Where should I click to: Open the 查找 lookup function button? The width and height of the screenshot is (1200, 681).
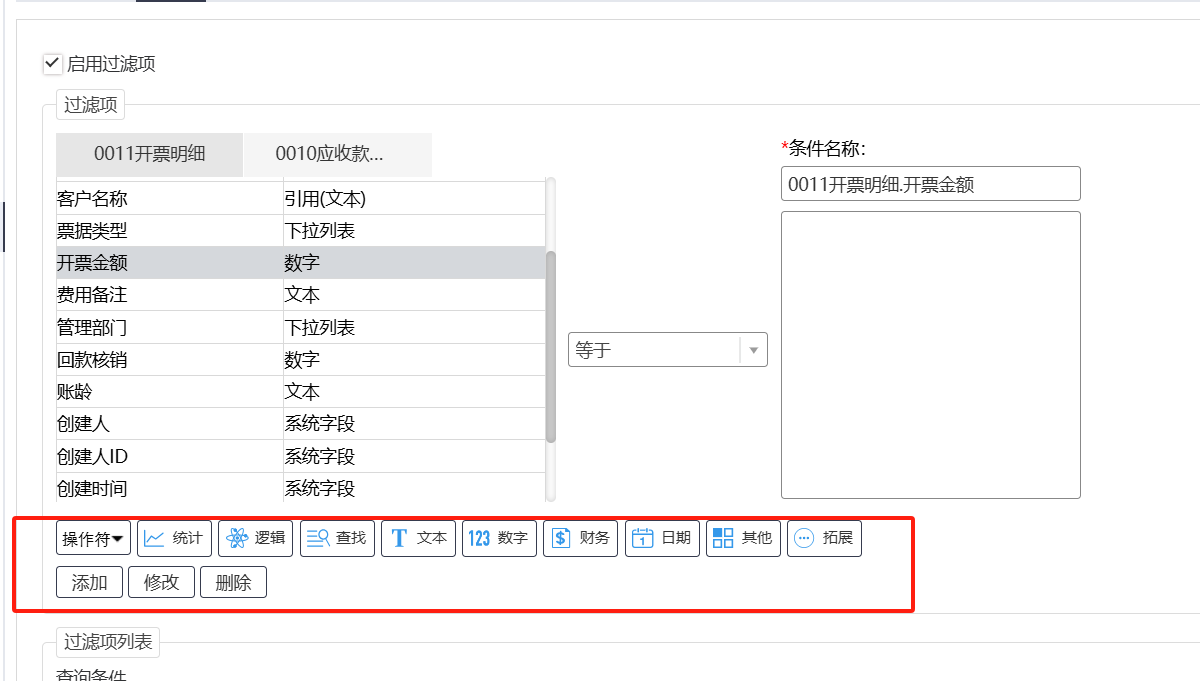(x=337, y=538)
